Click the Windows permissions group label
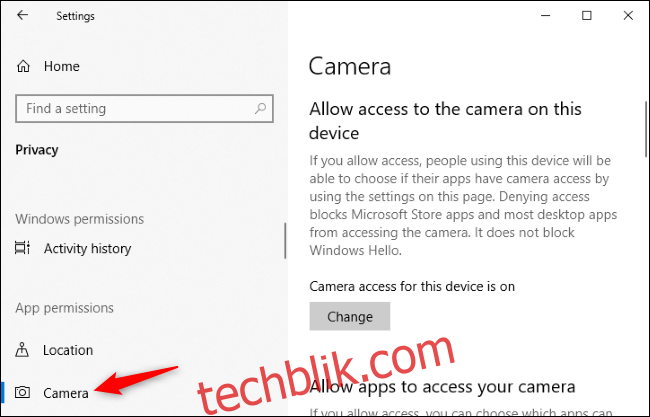Screen dimensions: 650x417 click(x=80, y=219)
